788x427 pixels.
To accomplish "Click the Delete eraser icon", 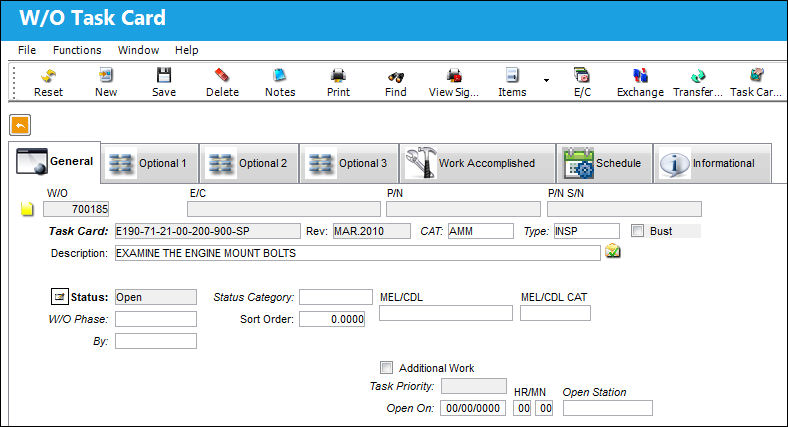I will [222, 76].
